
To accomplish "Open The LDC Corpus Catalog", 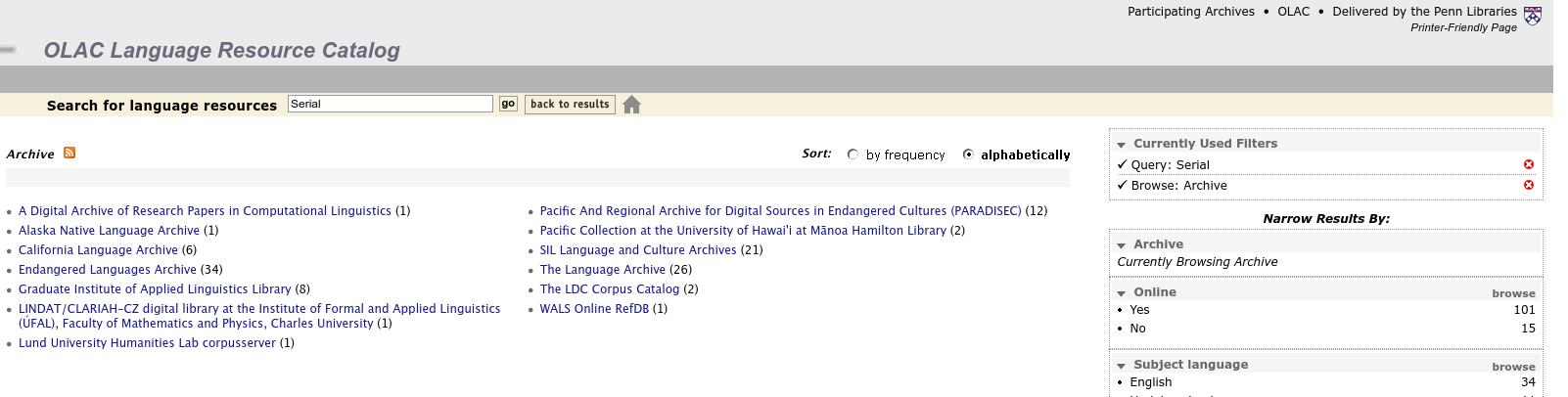I will coord(609,288).
